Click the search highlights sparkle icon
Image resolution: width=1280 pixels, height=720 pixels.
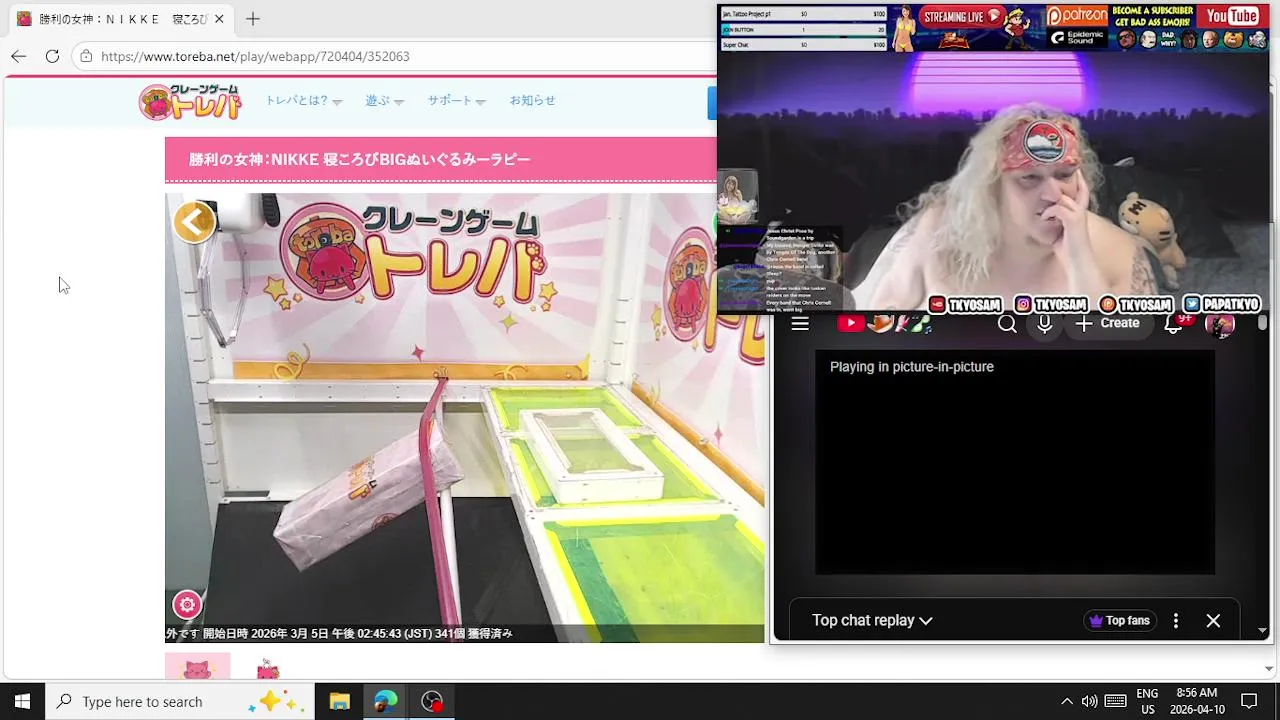click(x=275, y=701)
